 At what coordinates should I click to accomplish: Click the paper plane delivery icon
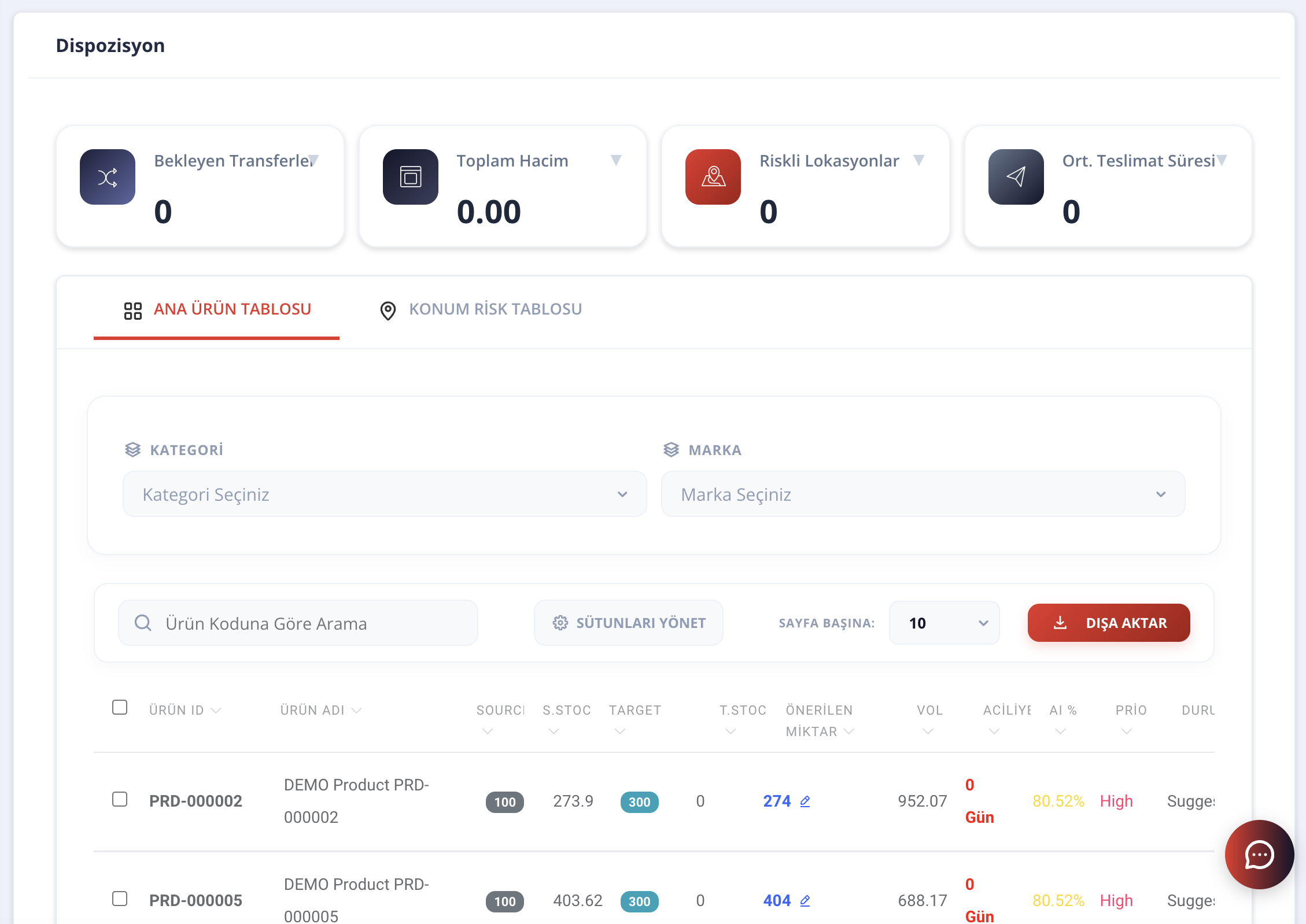1016,177
